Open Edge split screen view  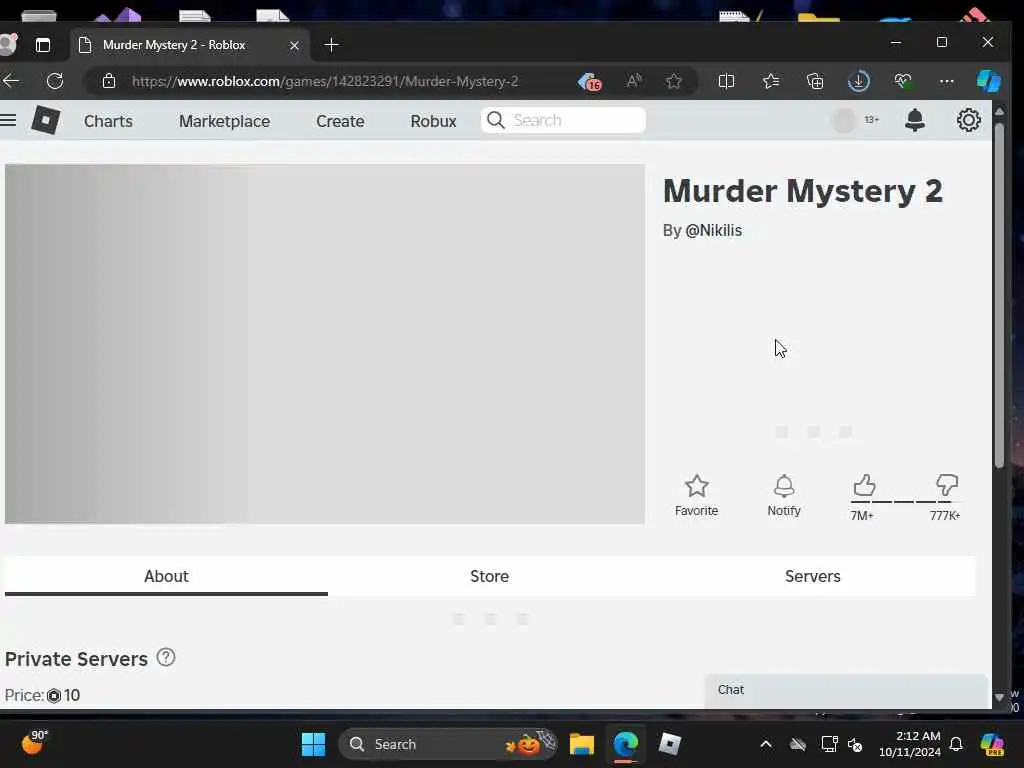[x=726, y=81]
